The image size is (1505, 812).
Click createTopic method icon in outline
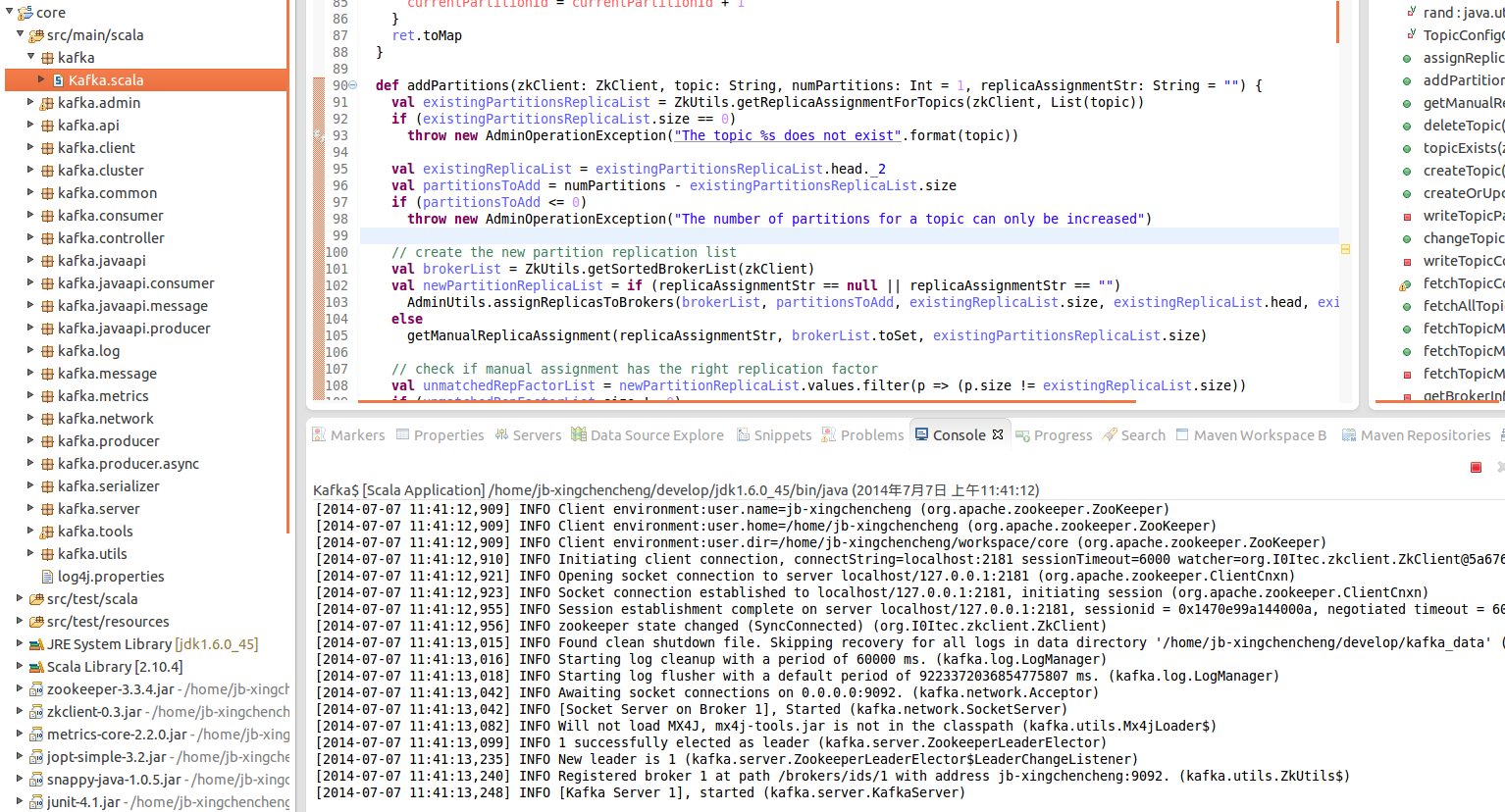pyautogui.click(x=1407, y=171)
